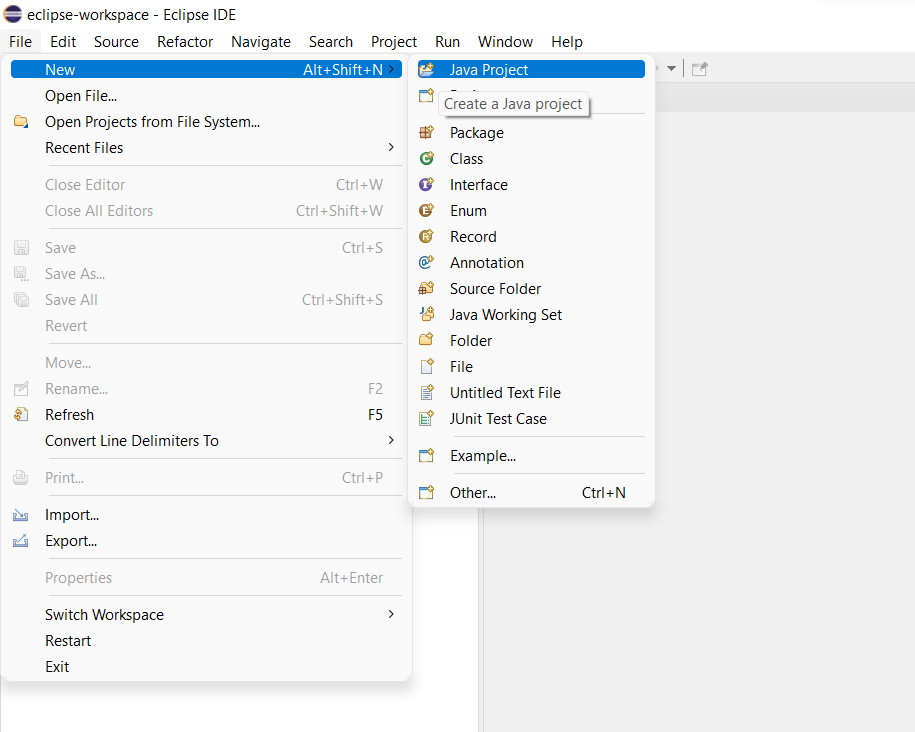Screen dimensions: 915x732
Task: Choose Export... menu entry
Action: (x=207, y=541)
